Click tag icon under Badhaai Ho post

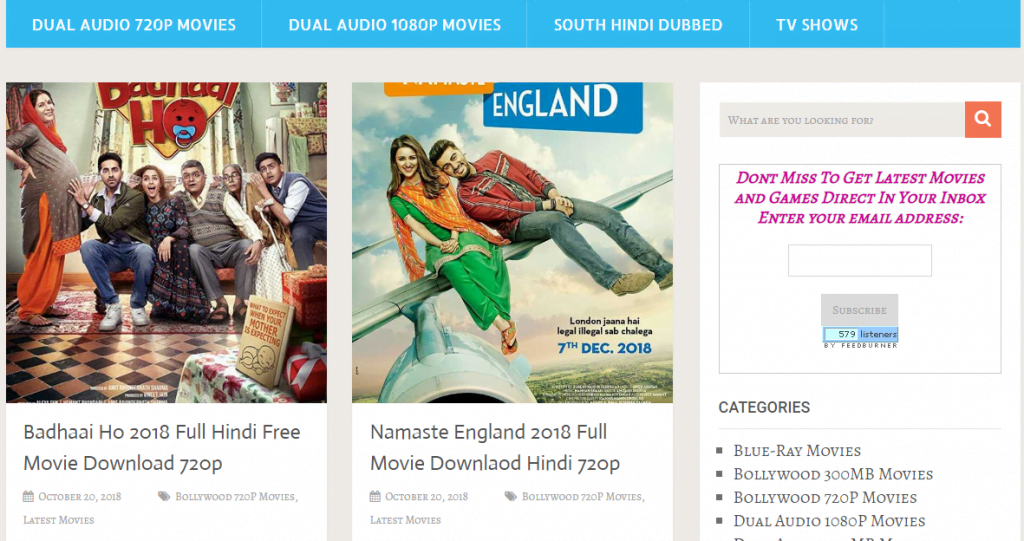(164, 497)
